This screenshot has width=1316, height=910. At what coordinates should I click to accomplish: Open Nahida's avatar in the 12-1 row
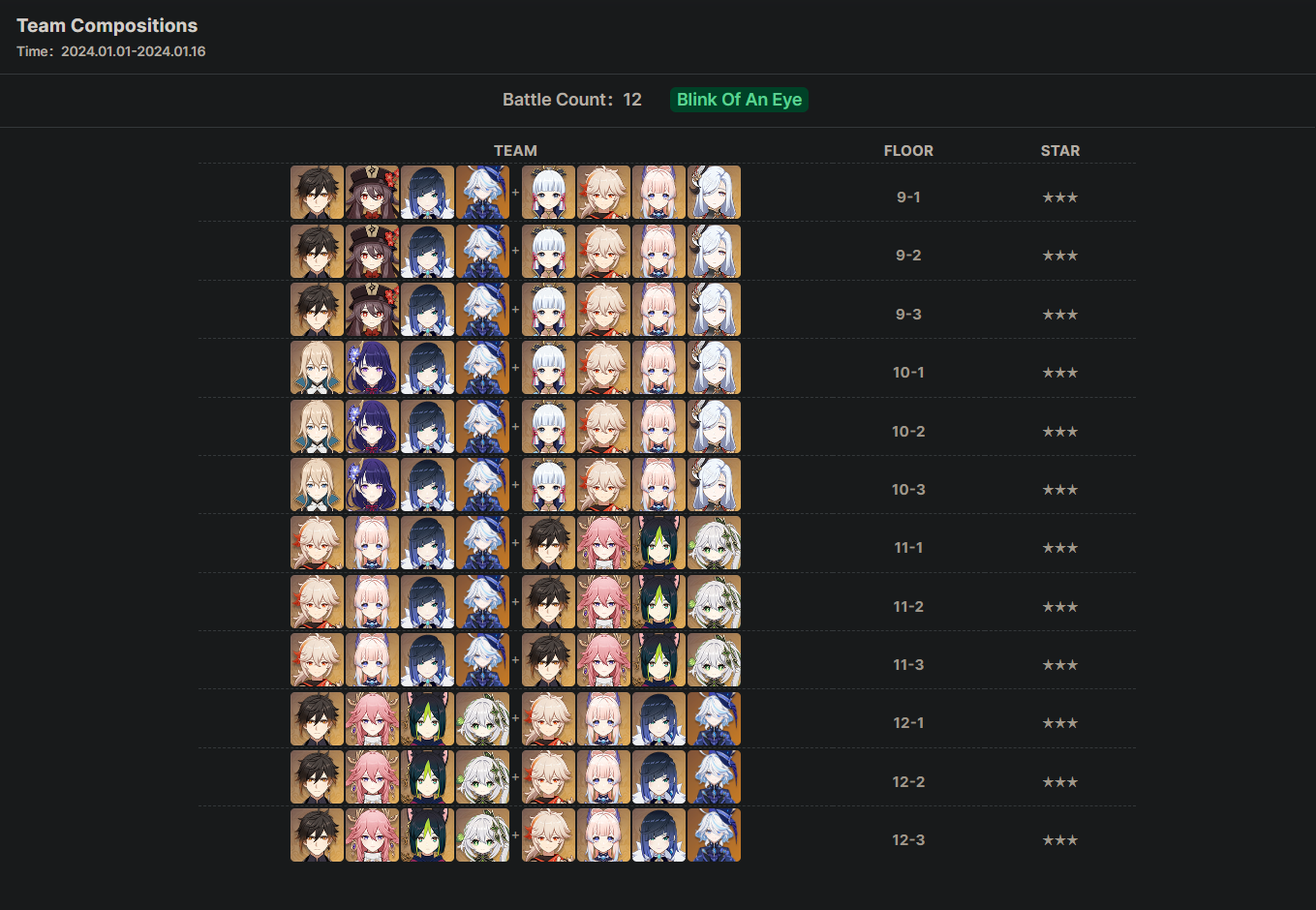pyautogui.click(x=482, y=718)
